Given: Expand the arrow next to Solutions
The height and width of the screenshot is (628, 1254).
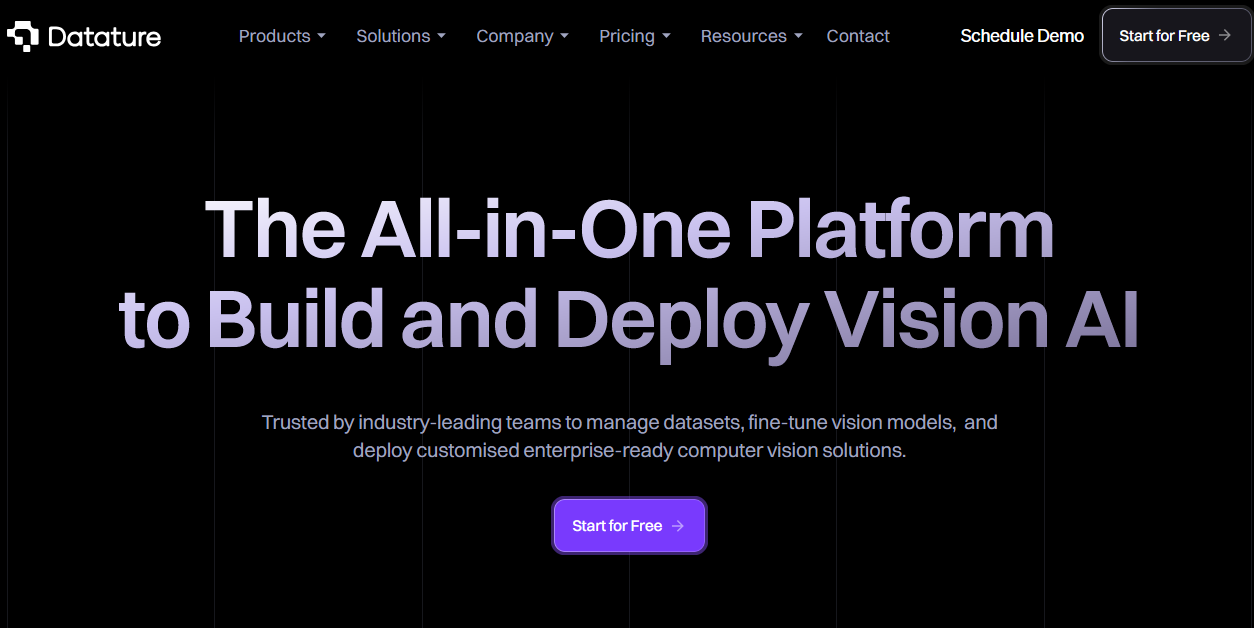Looking at the screenshot, I should click(x=441, y=36).
